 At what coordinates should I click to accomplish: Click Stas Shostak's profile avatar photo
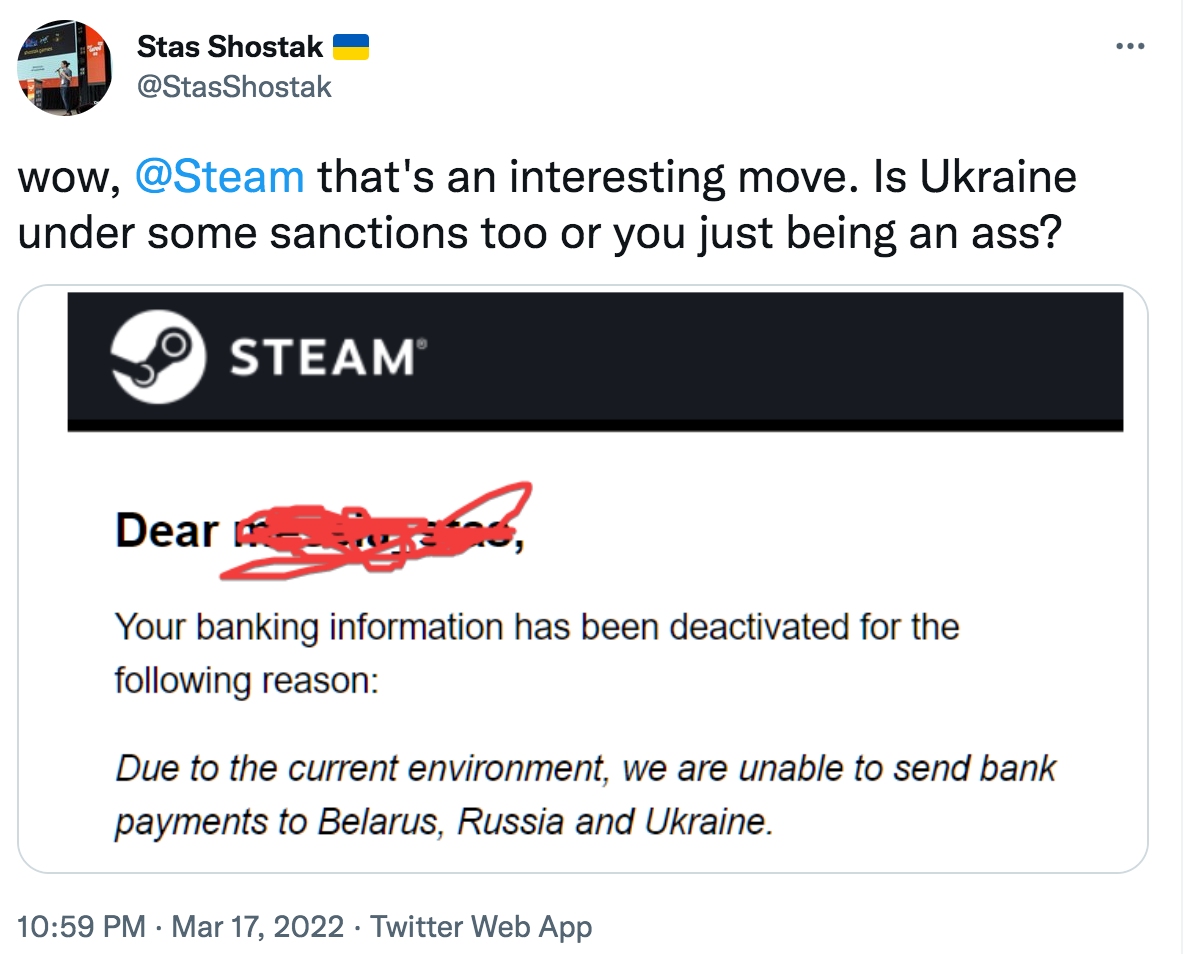(x=65, y=67)
